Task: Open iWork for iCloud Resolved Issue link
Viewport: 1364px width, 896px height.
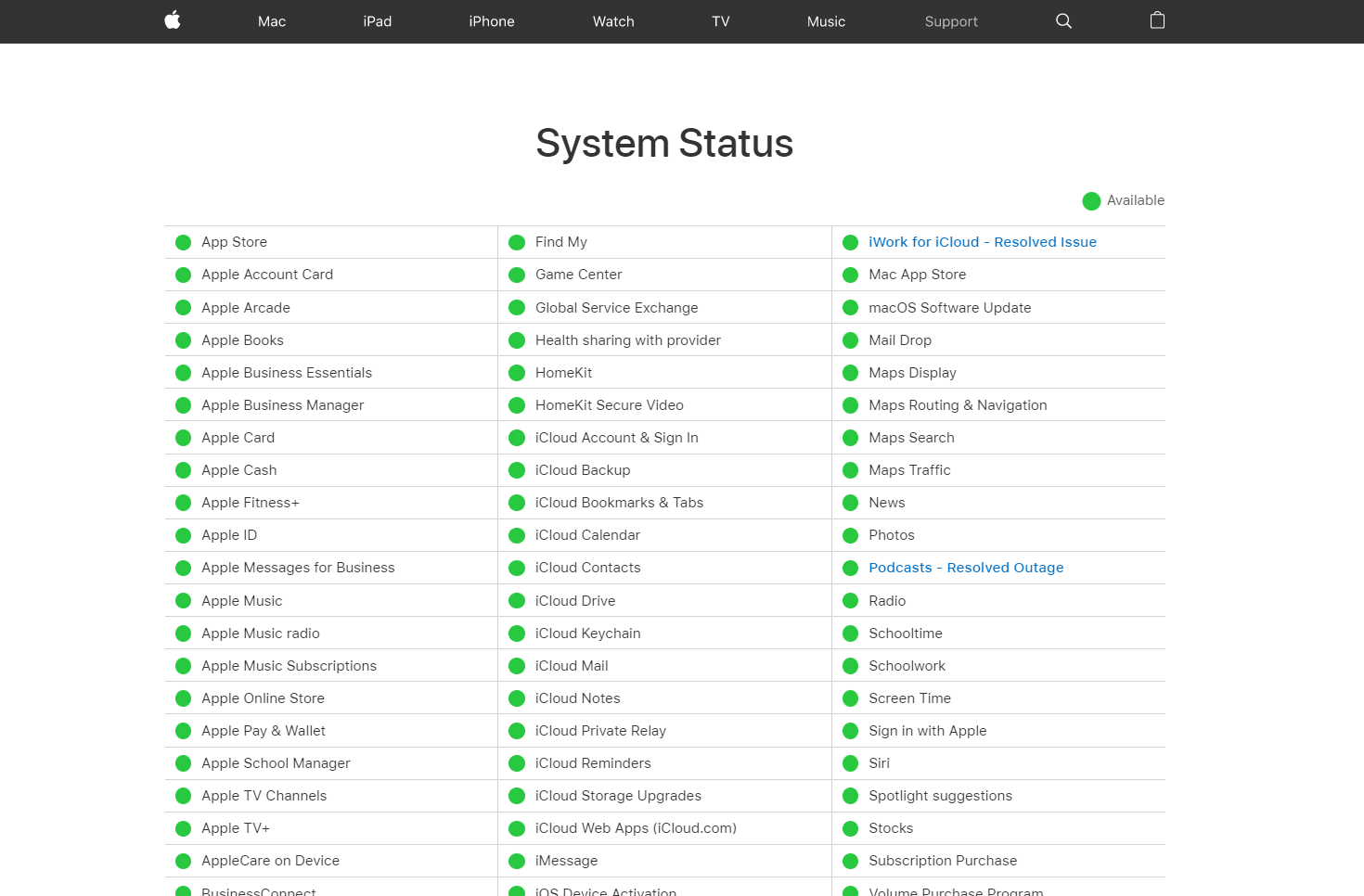Action: coord(983,242)
